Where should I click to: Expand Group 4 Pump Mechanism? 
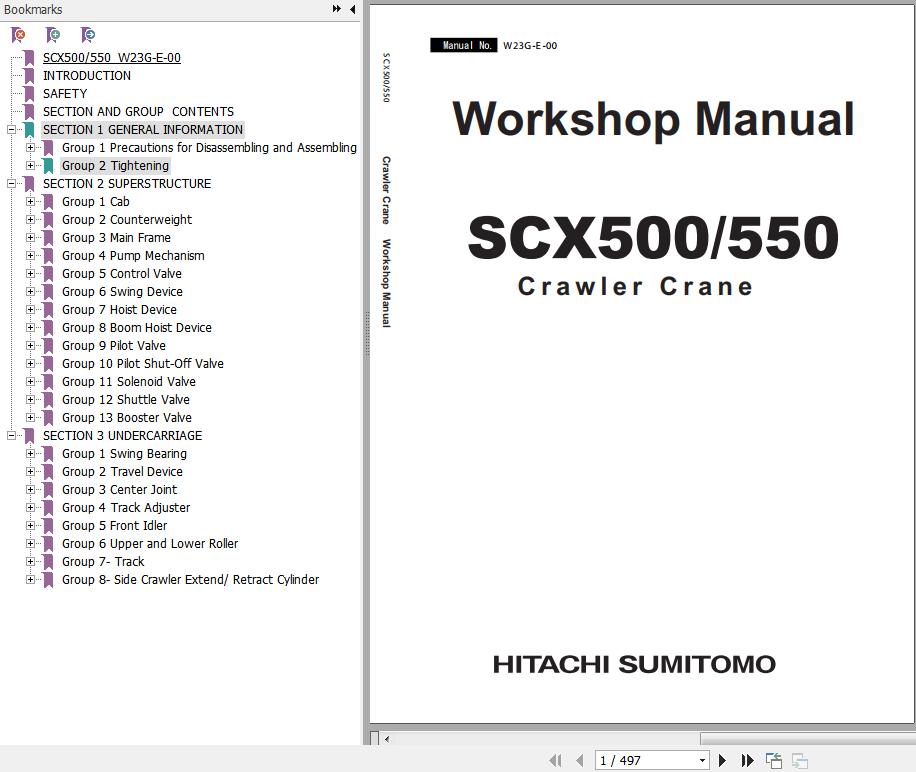pyautogui.click(x=30, y=256)
